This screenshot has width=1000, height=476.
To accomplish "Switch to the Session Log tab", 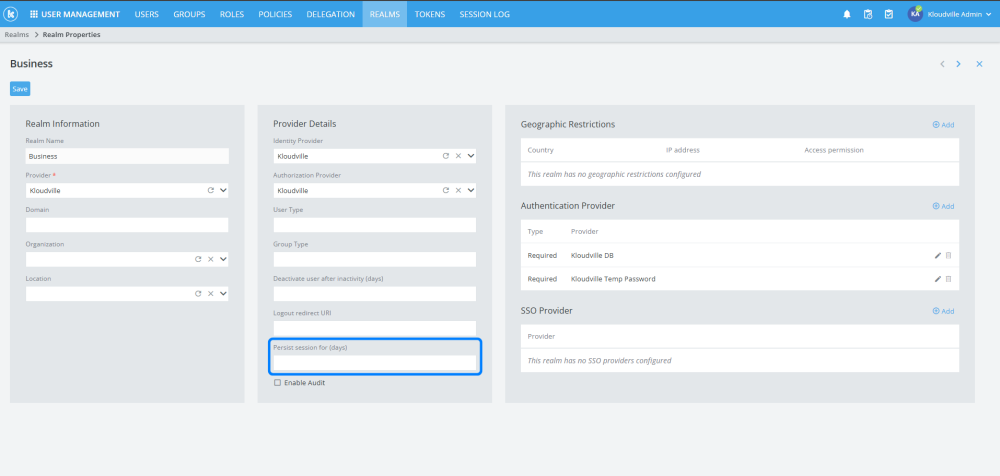I will 485,14.
